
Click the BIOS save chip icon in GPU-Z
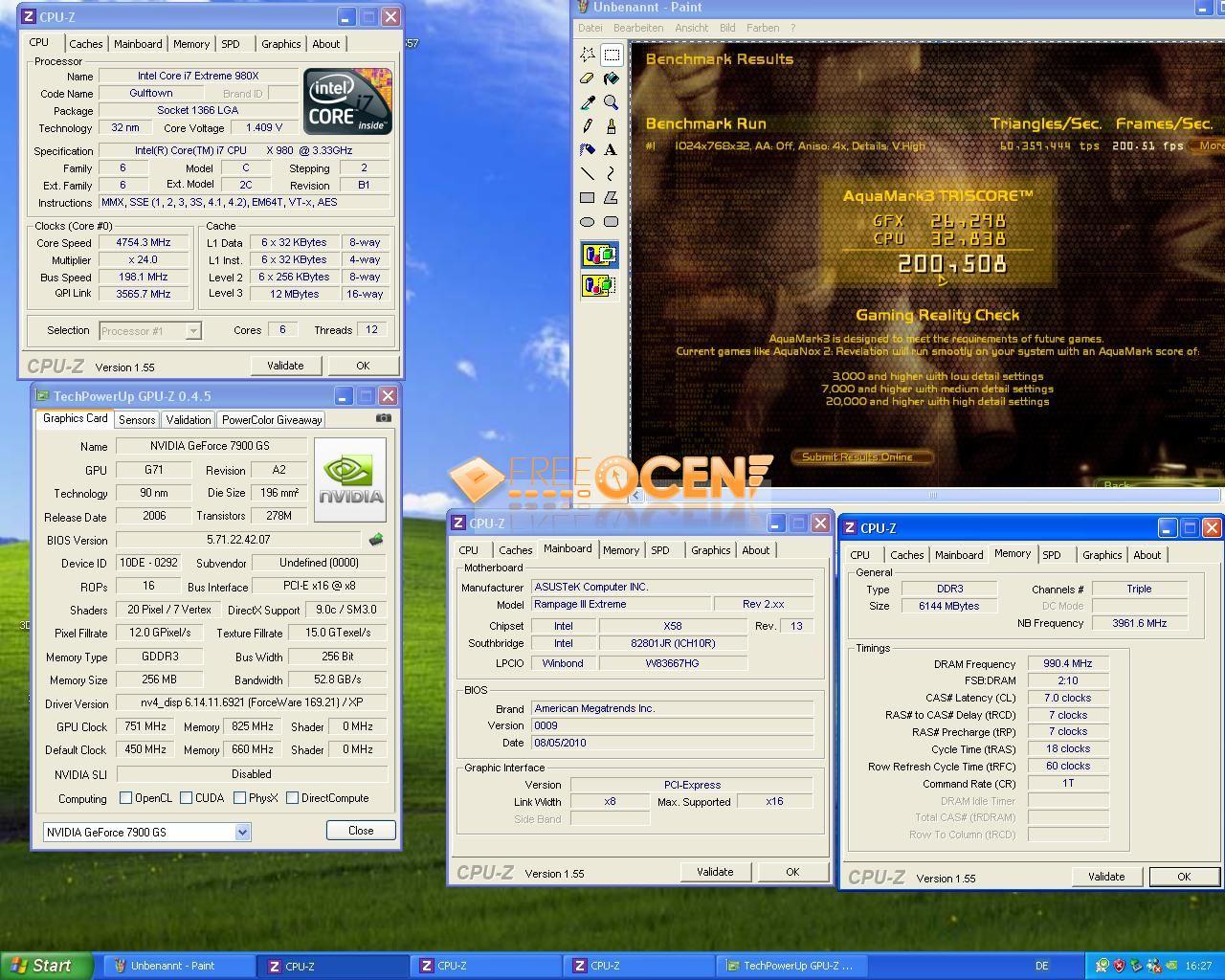click(x=376, y=540)
